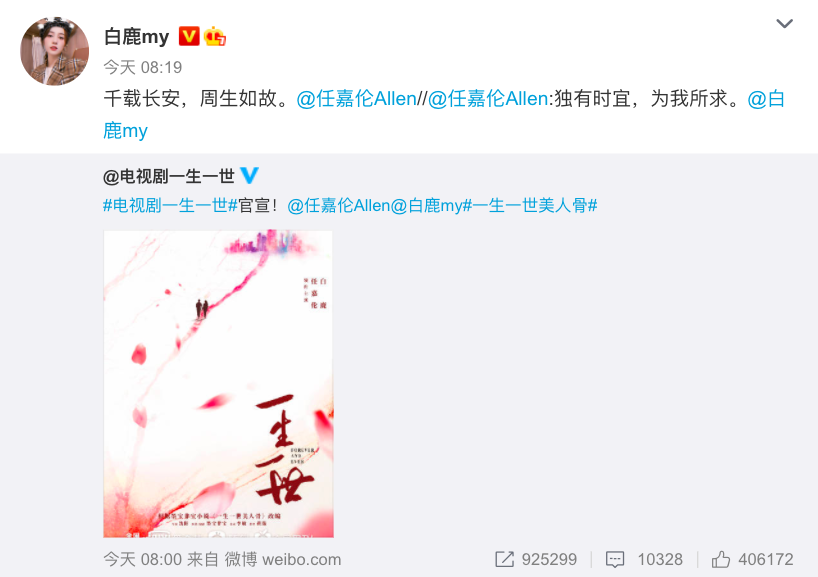Open @白鹿my mention in reposted text
This screenshot has width=818, height=577.
426,206
